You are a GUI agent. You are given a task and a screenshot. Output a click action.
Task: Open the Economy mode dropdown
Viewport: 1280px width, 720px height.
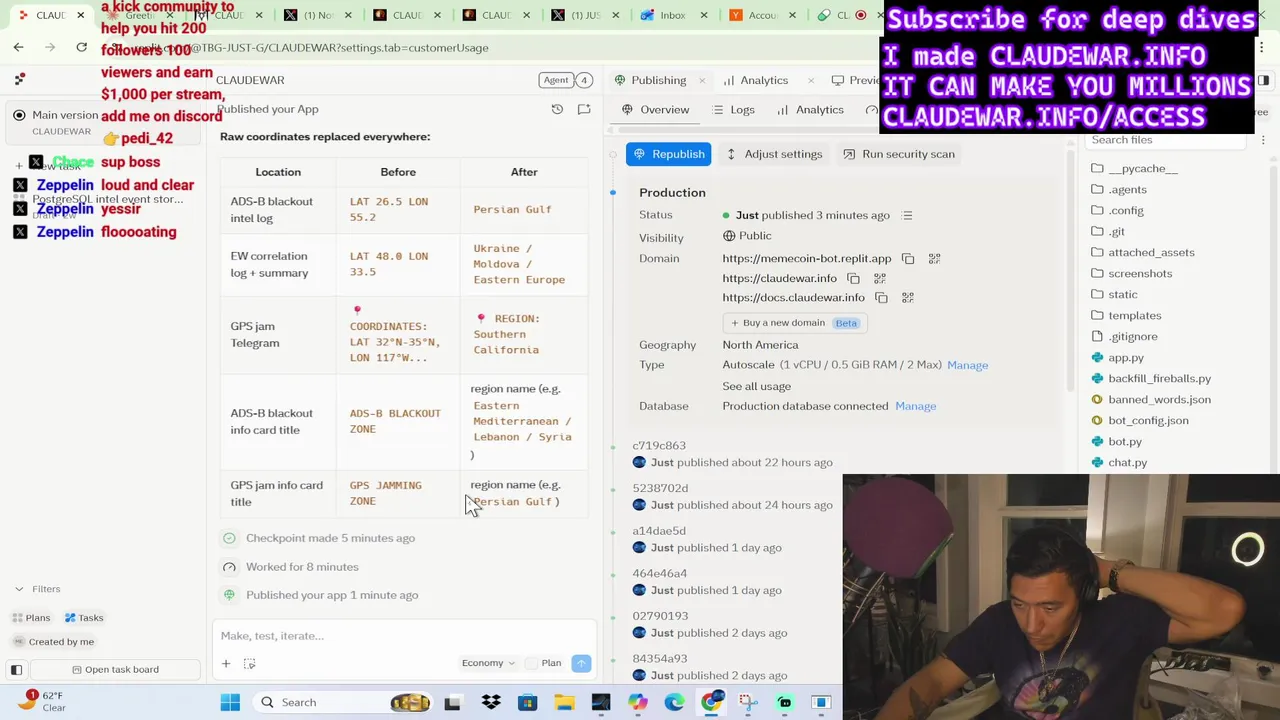pyautogui.click(x=488, y=663)
